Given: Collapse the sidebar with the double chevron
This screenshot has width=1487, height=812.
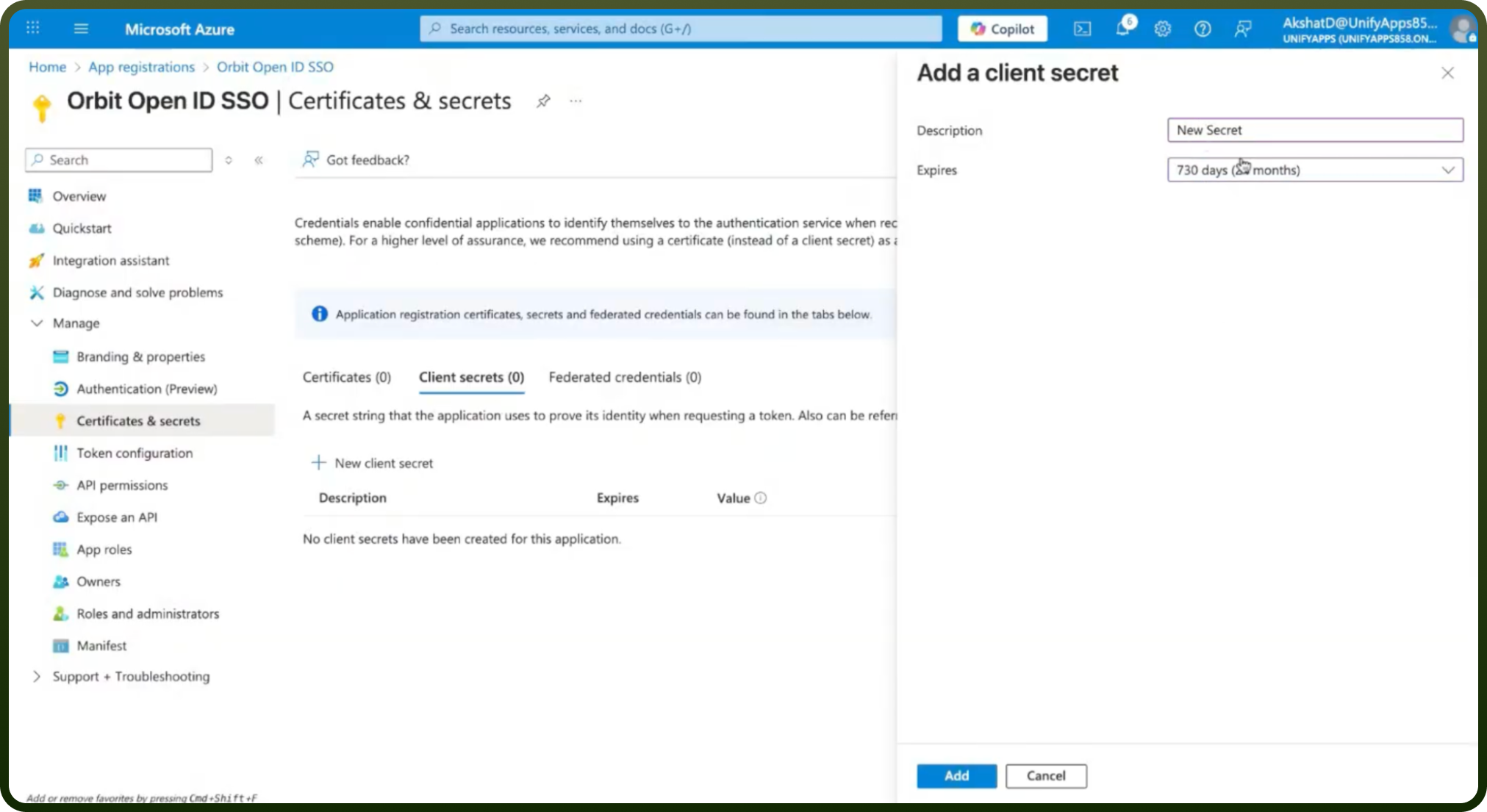Looking at the screenshot, I should pyautogui.click(x=259, y=160).
